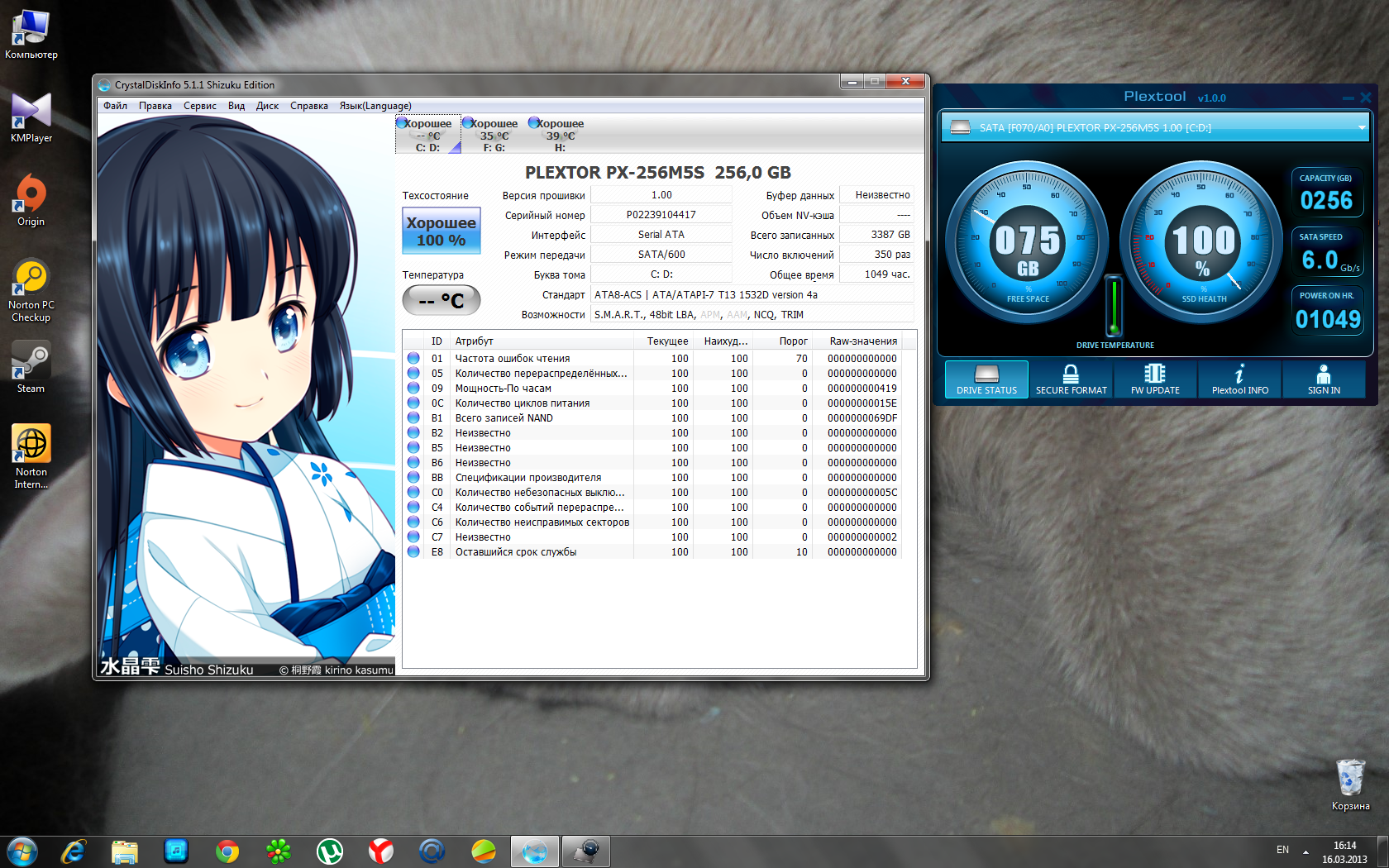Screen dimensions: 1389x868
Task: Open the Диск menu
Action: [x=267, y=106]
